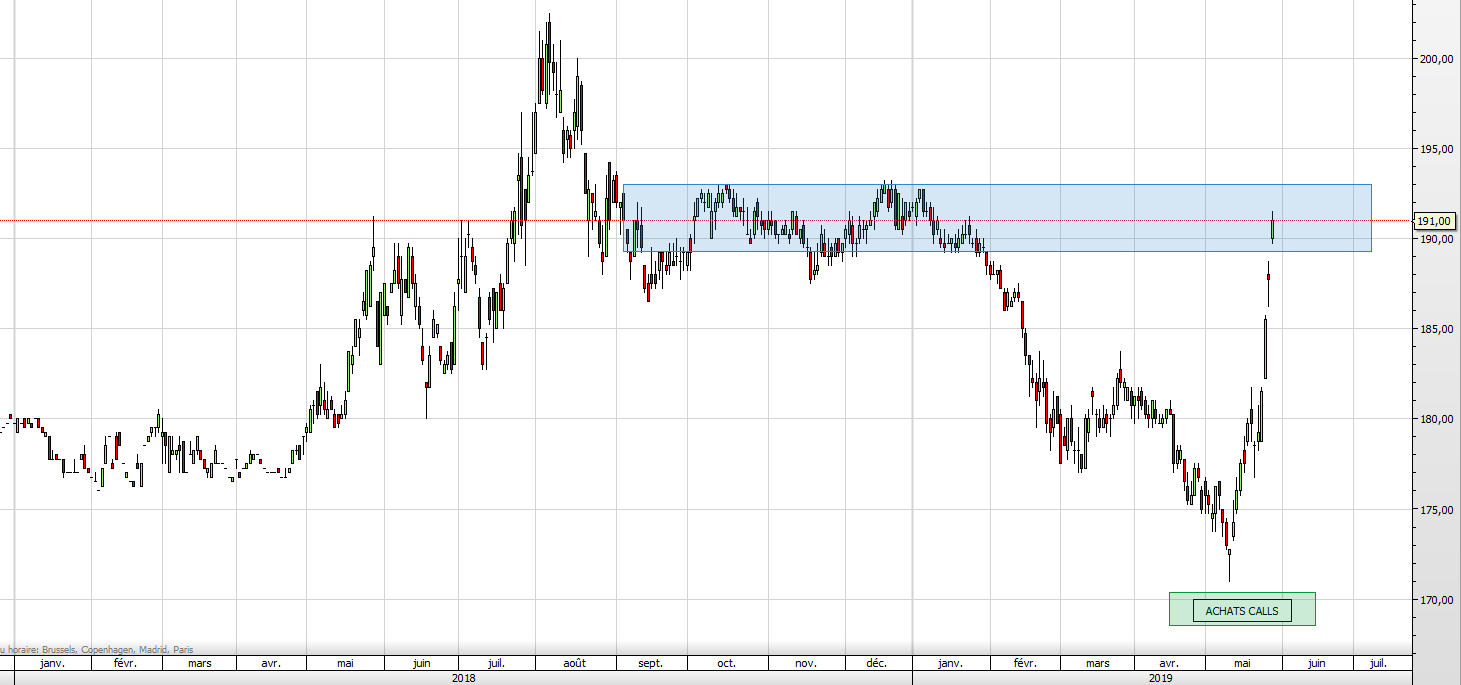The image size is (1461, 685).
Task: Click the déc. month marker
Action: tap(876, 663)
